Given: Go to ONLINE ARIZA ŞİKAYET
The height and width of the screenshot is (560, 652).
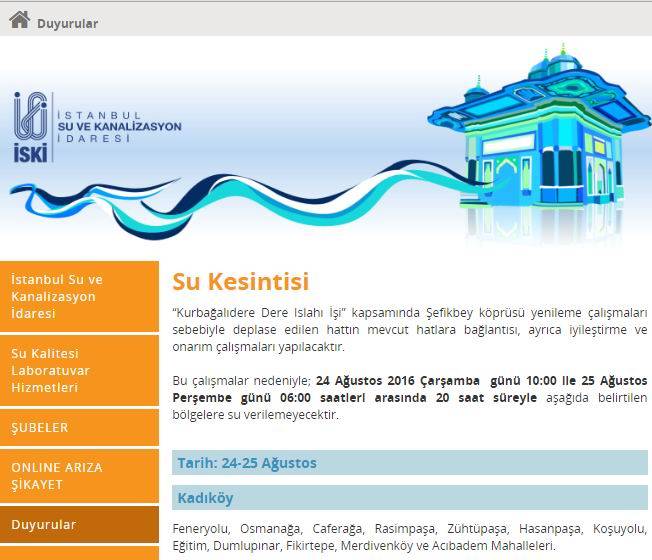Looking at the screenshot, I should pos(79,476).
